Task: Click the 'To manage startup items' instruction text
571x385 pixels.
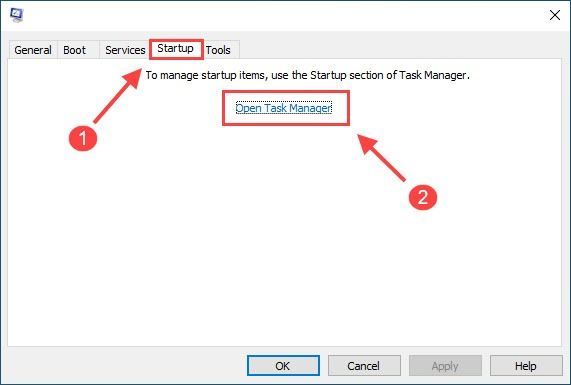Action: pos(308,75)
